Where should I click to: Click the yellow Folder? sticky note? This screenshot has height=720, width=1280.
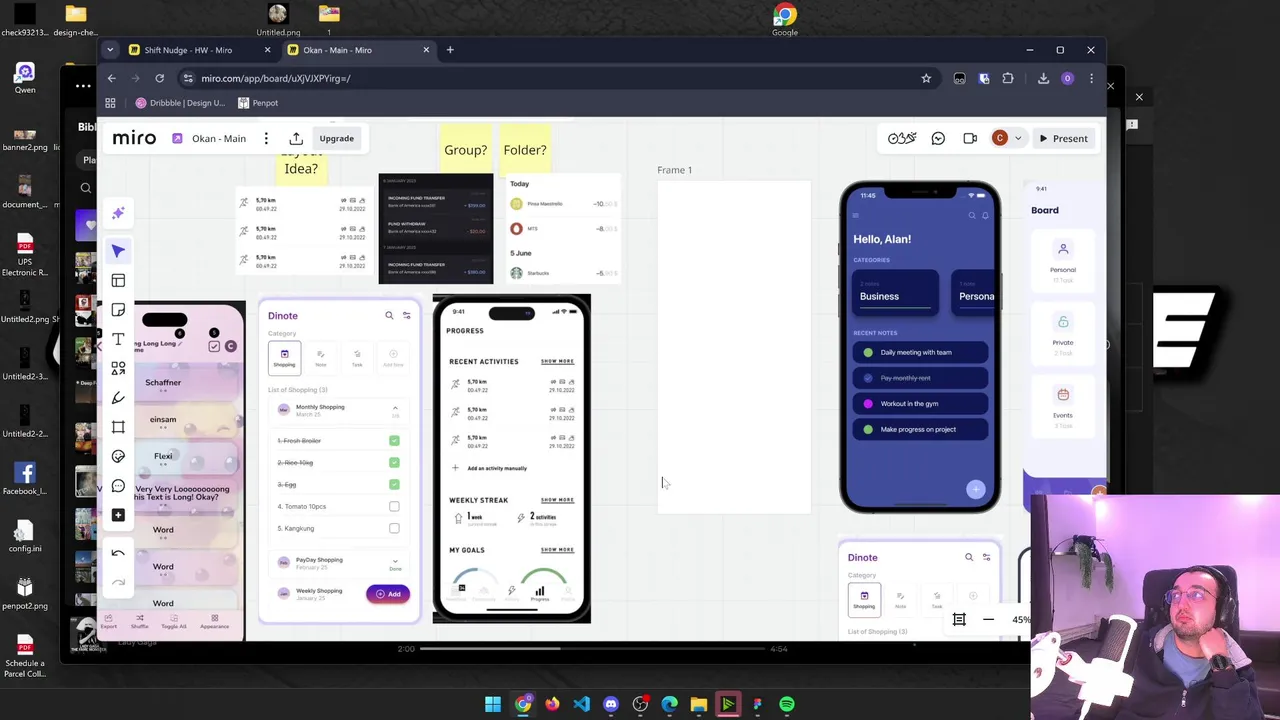525,149
